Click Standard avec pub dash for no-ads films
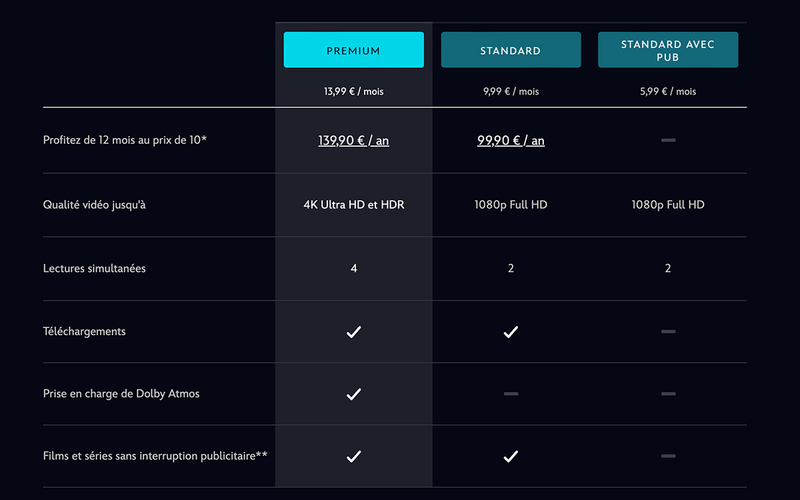The image size is (800, 500). pos(667,456)
